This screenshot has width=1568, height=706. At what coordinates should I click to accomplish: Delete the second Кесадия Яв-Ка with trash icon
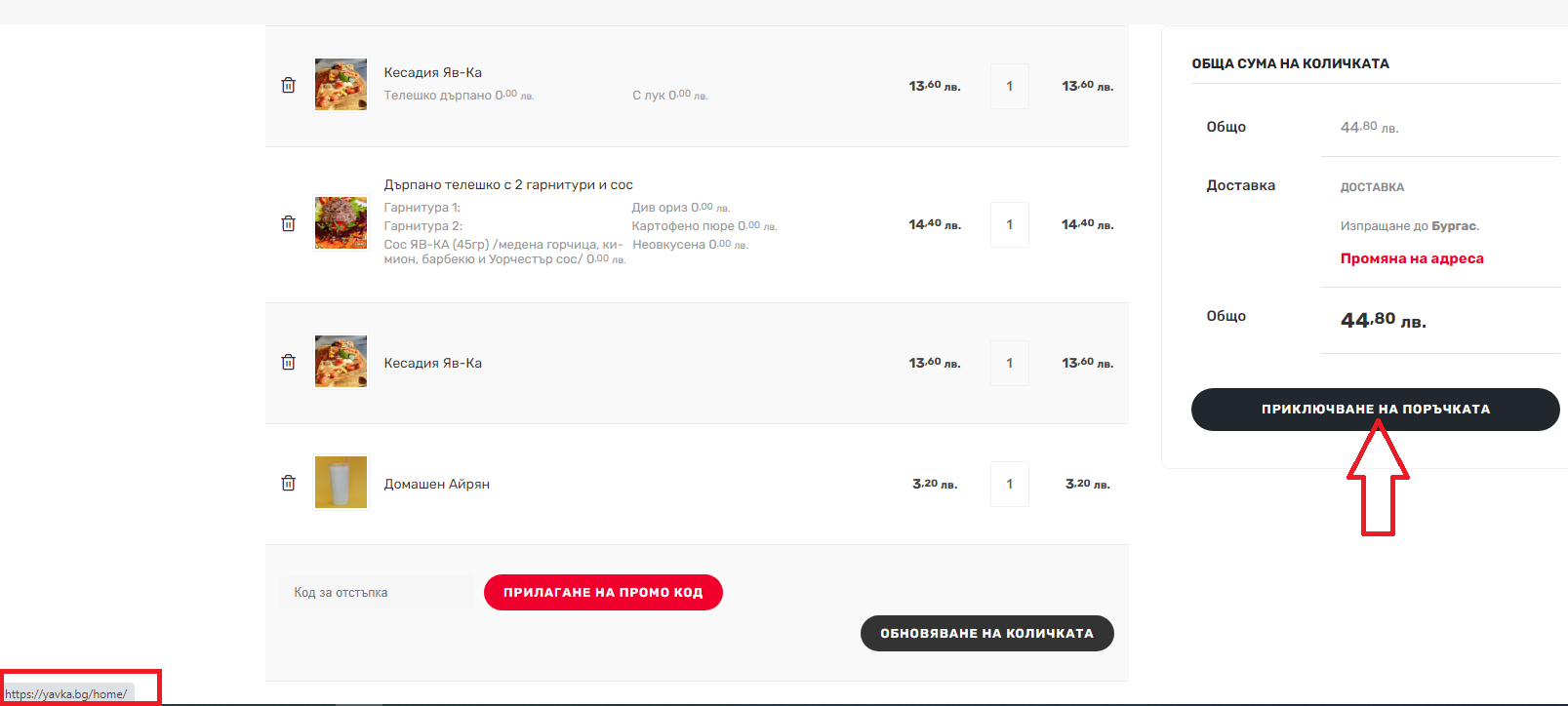pos(288,363)
